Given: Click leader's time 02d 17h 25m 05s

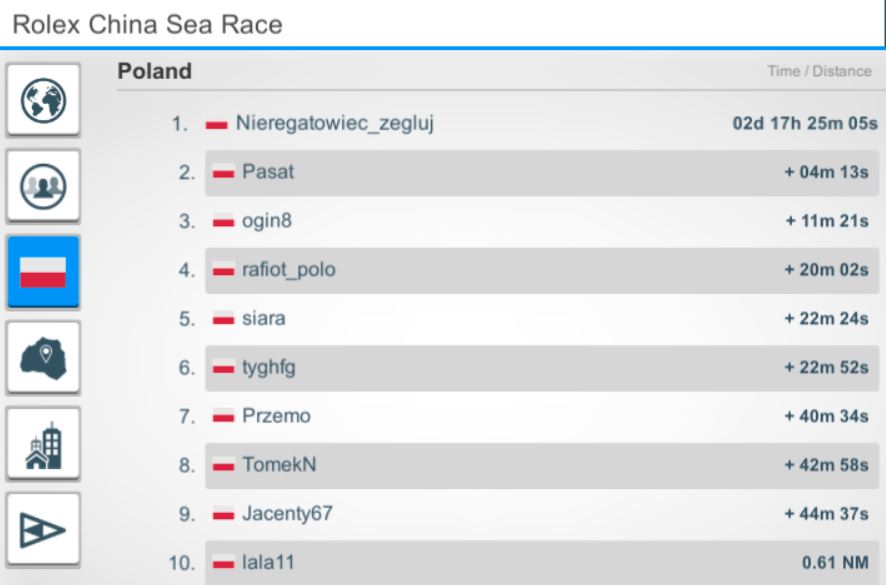Looking at the screenshot, I should [806, 125].
